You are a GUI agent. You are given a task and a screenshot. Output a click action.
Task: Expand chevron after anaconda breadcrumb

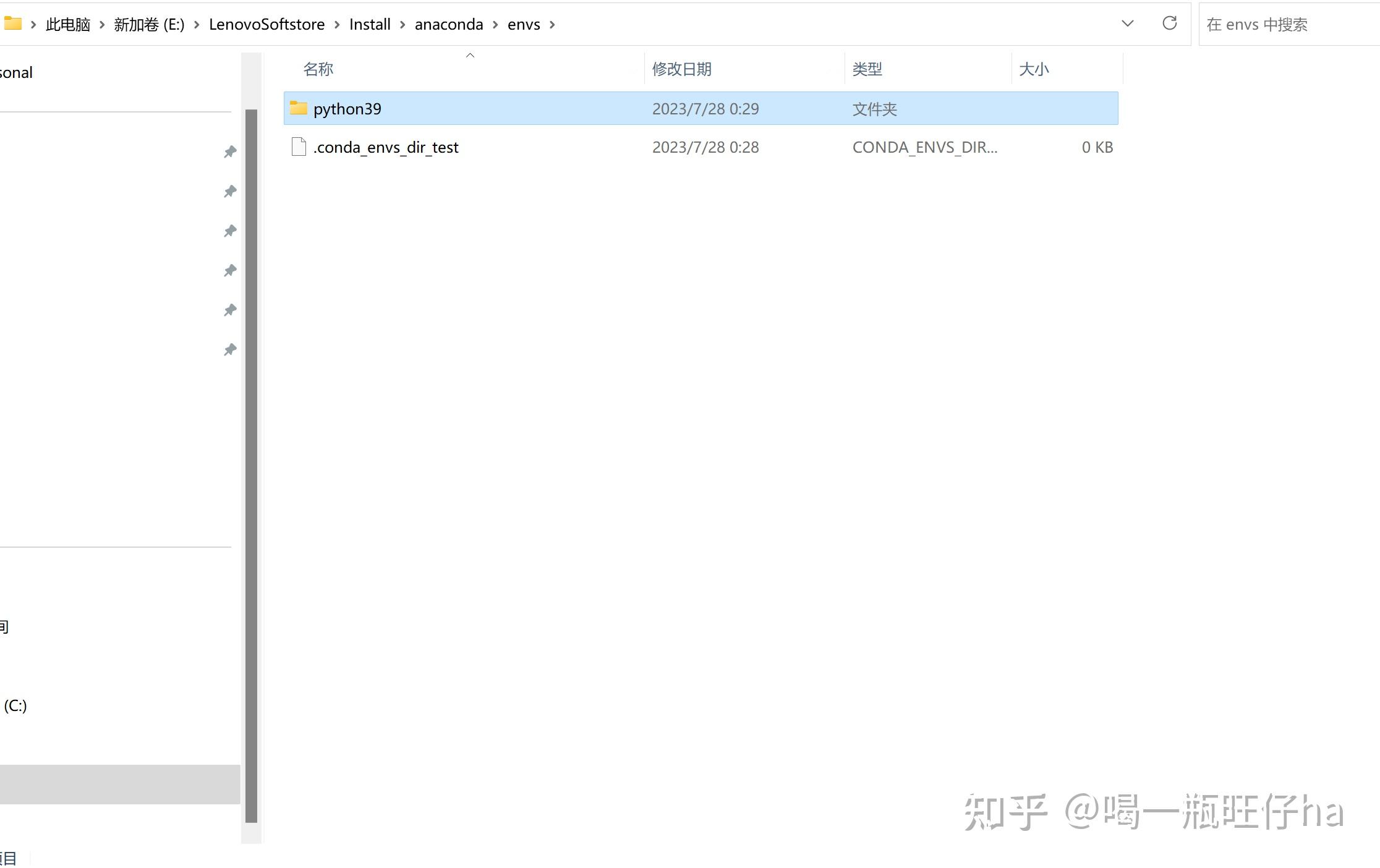[x=495, y=24]
